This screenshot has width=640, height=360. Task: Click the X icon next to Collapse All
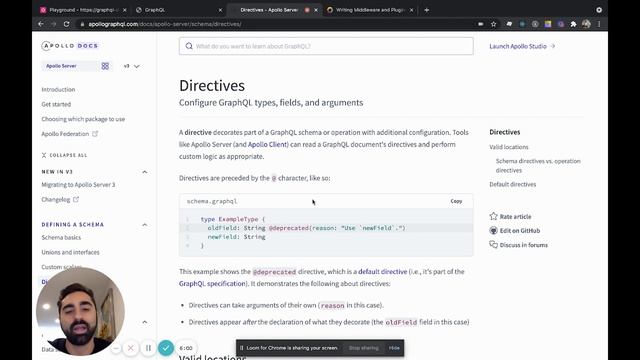[x=44, y=155]
